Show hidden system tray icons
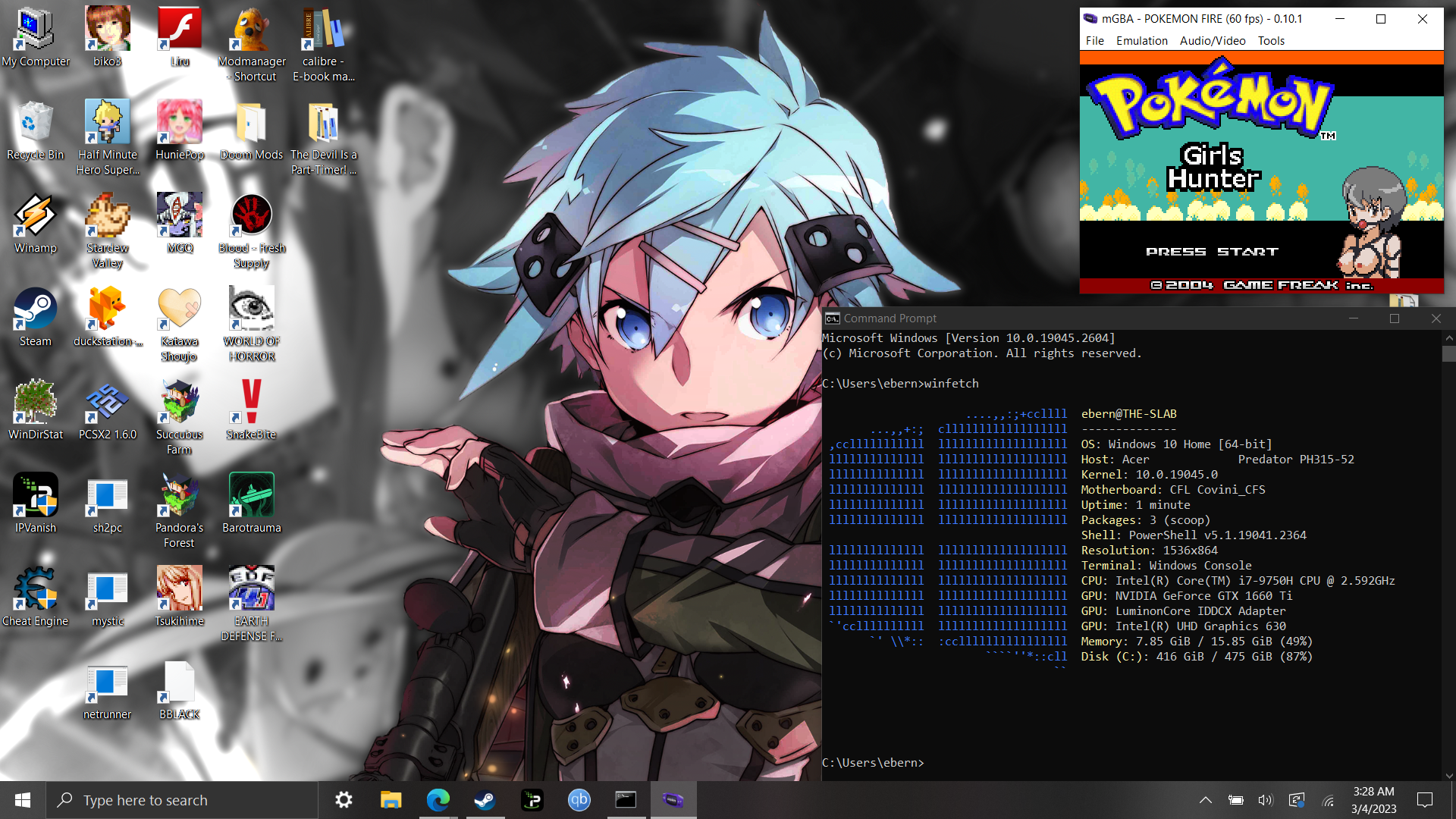This screenshot has height=819, width=1456. (1205, 800)
